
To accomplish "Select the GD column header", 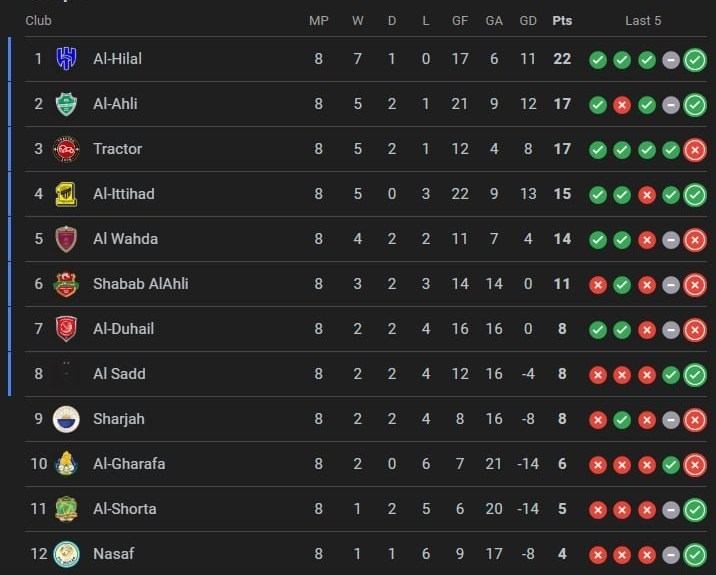I will [x=528, y=20].
